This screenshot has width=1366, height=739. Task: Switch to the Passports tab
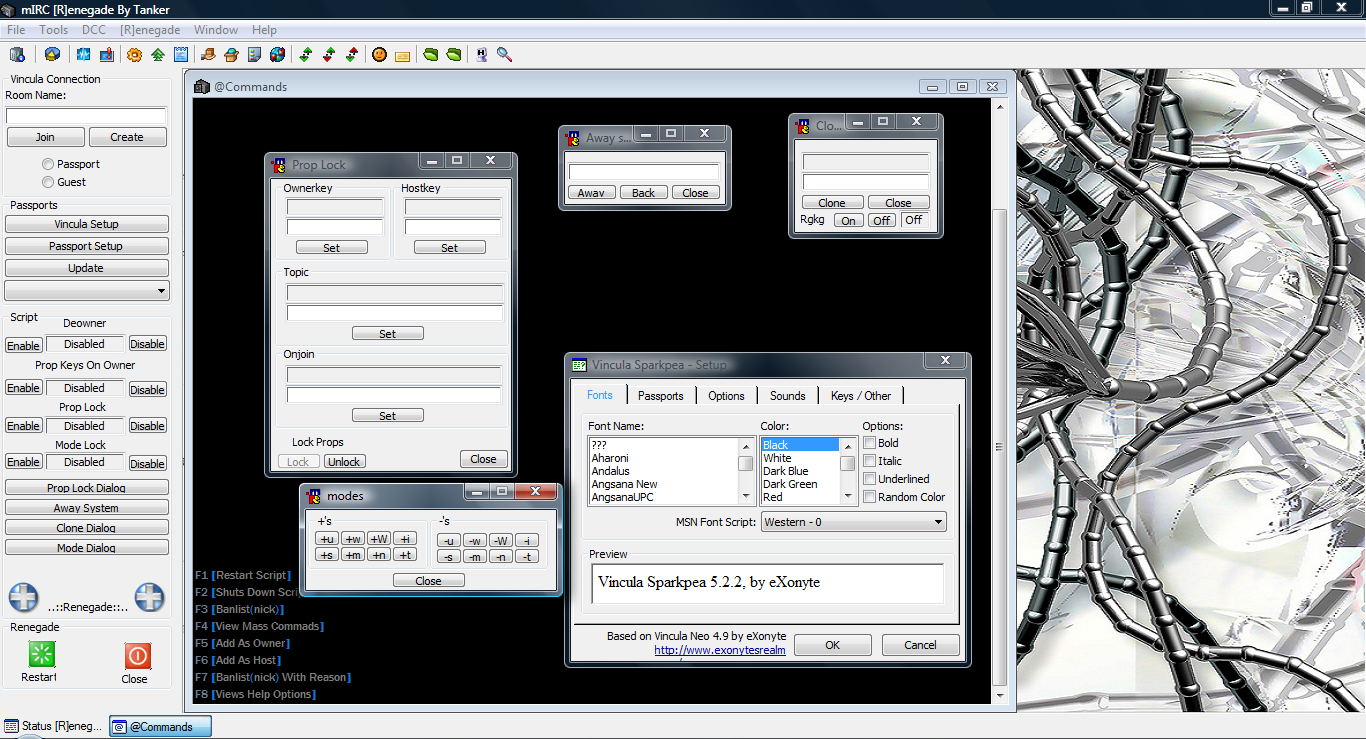[661, 395]
